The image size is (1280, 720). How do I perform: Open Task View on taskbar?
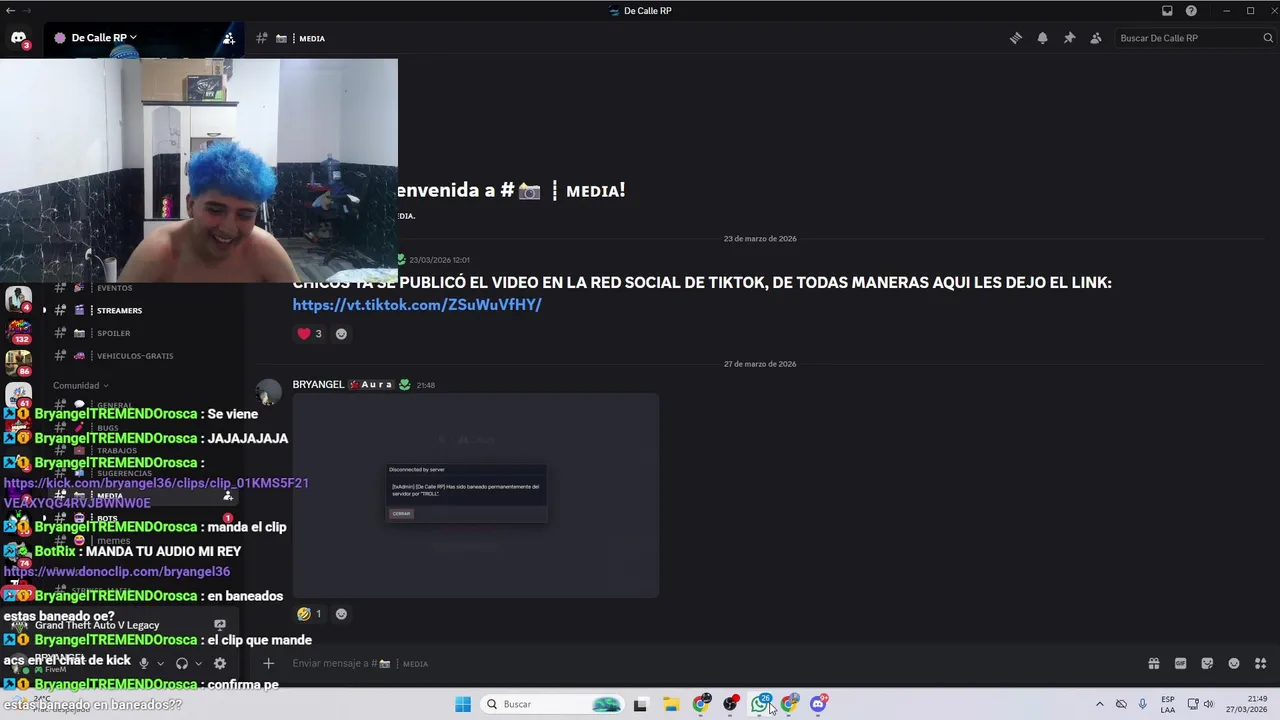(x=640, y=704)
